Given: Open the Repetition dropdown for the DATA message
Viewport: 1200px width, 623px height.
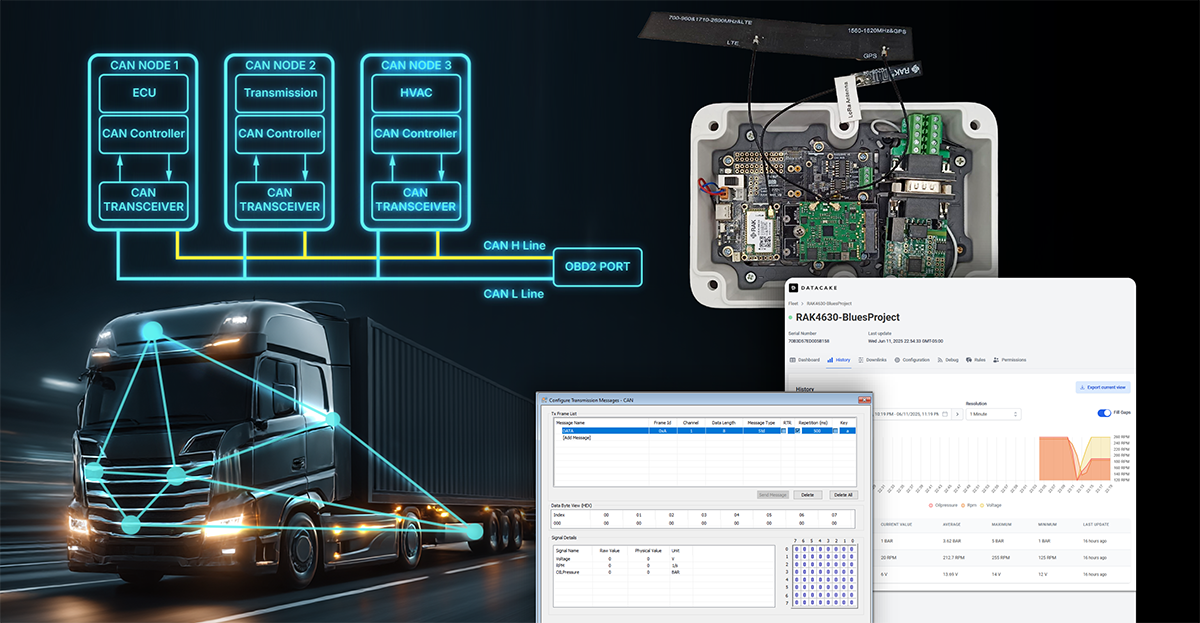Looking at the screenshot, I should click(835, 432).
